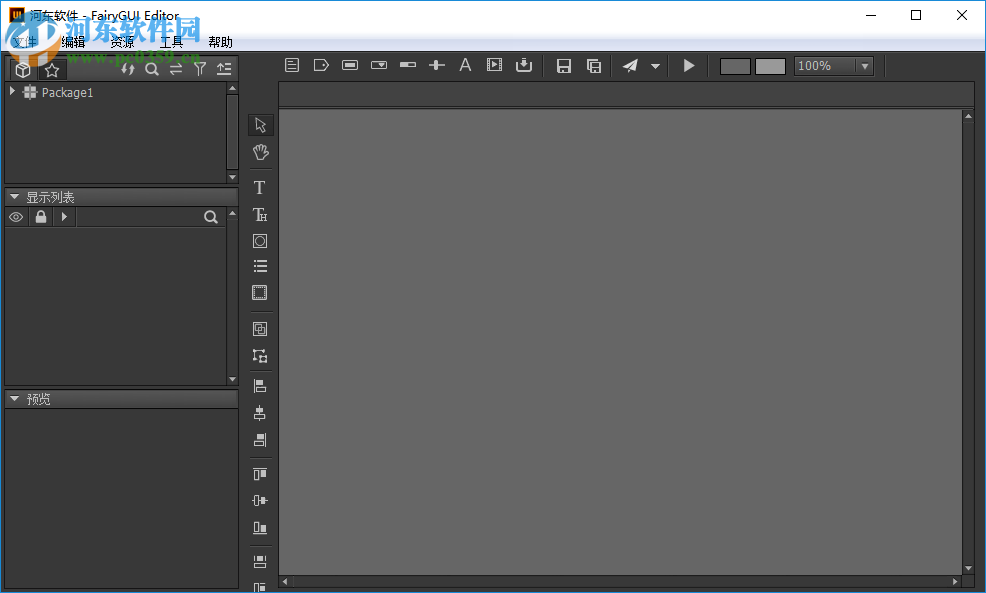Click the play test button

coord(688,65)
